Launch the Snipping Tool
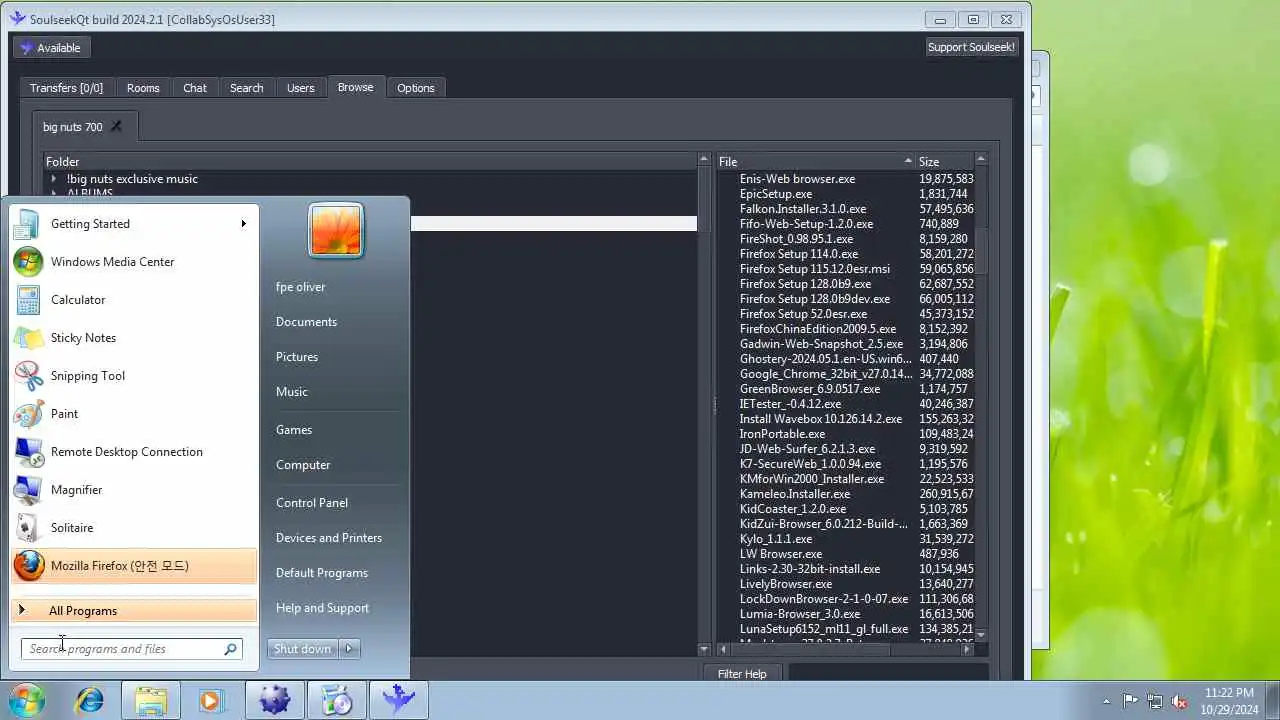Image resolution: width=1280 pixels, height=720 pixels. [x=133, y=376]
